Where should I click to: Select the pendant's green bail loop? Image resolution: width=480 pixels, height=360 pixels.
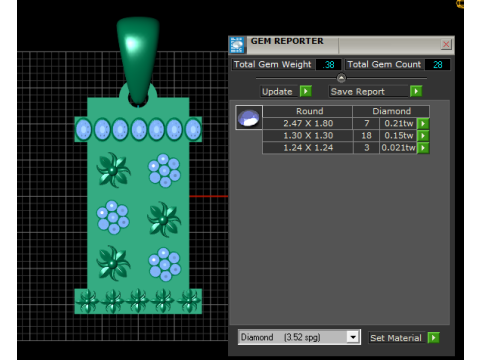coord(138,60)
